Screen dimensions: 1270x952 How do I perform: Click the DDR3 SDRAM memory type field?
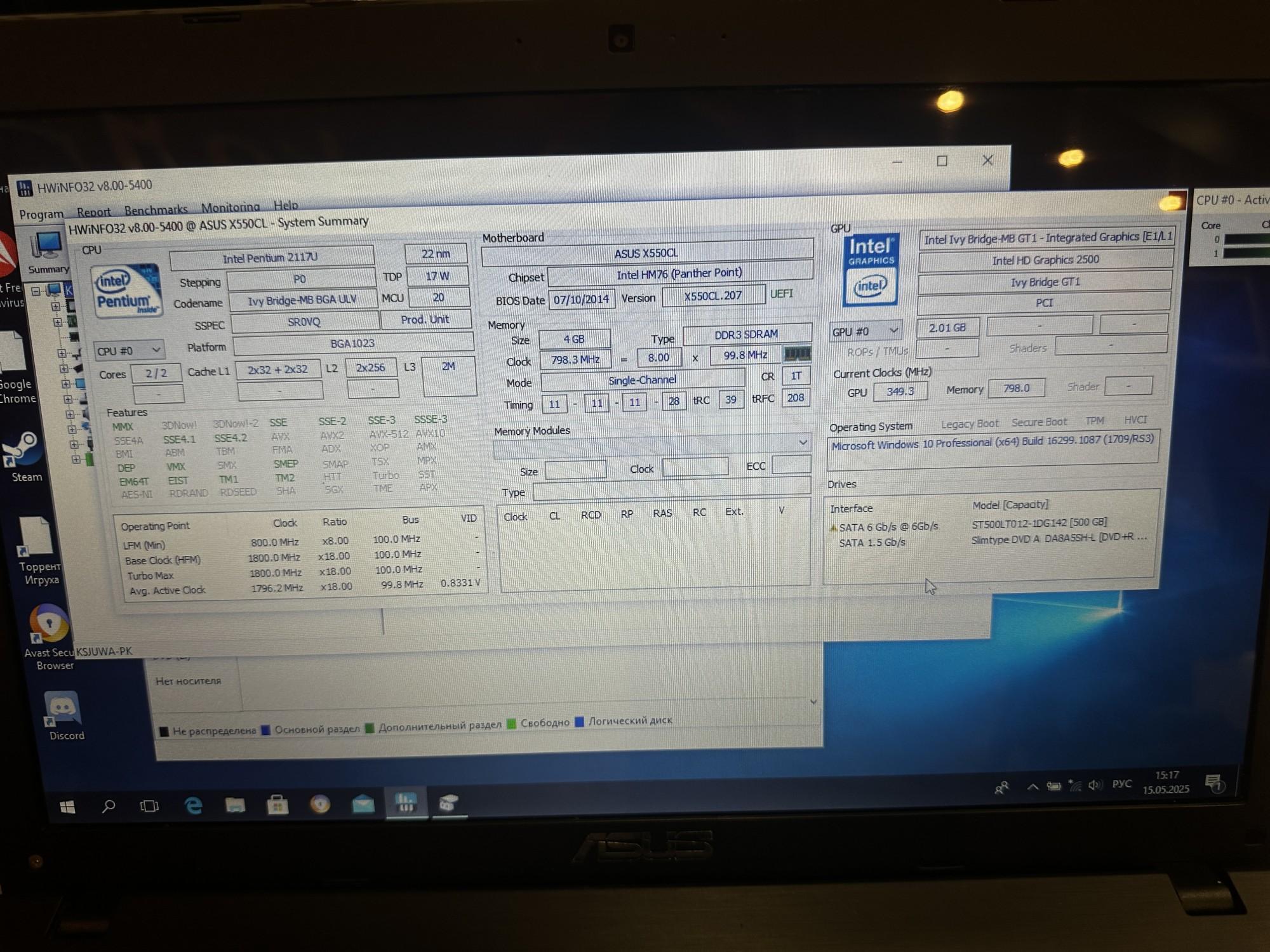point(747,334)
